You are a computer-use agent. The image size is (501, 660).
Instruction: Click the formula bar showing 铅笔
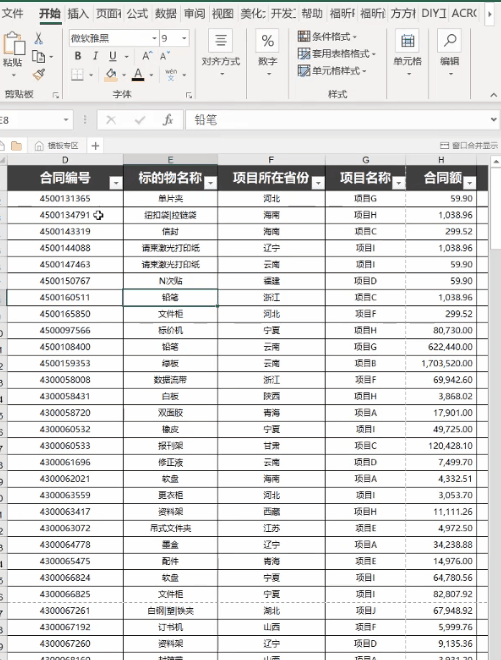(x=337, y=120)
